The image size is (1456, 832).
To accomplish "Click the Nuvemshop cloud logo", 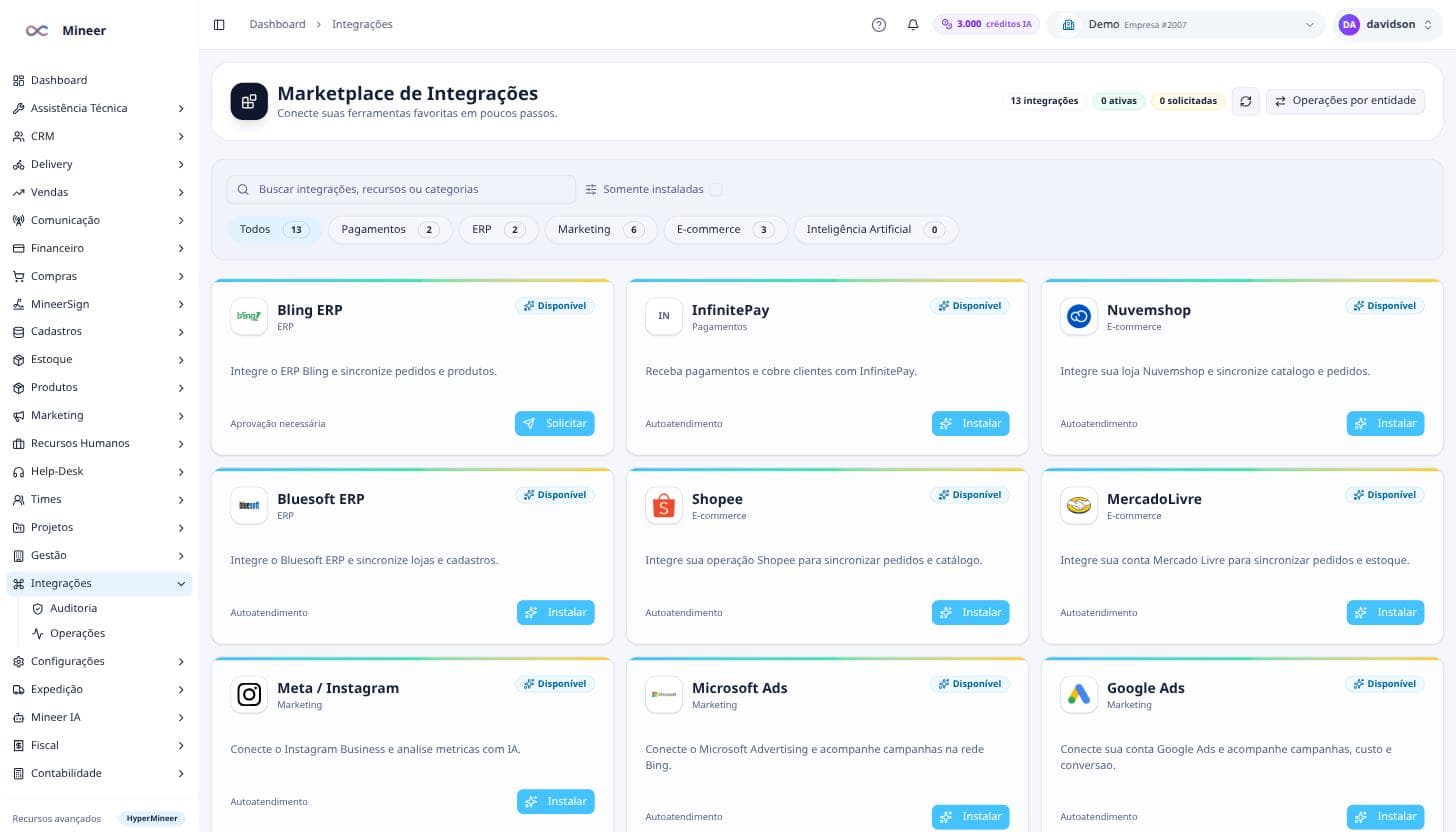I will click(x=1079, y=316).
